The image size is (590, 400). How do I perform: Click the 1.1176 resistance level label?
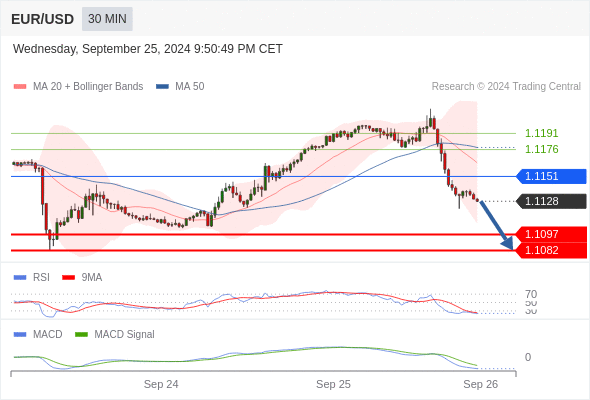point(541,149)
